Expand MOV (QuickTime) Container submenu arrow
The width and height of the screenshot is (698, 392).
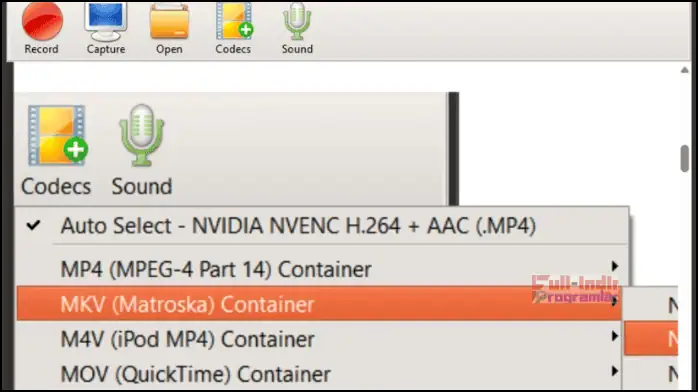615,371
